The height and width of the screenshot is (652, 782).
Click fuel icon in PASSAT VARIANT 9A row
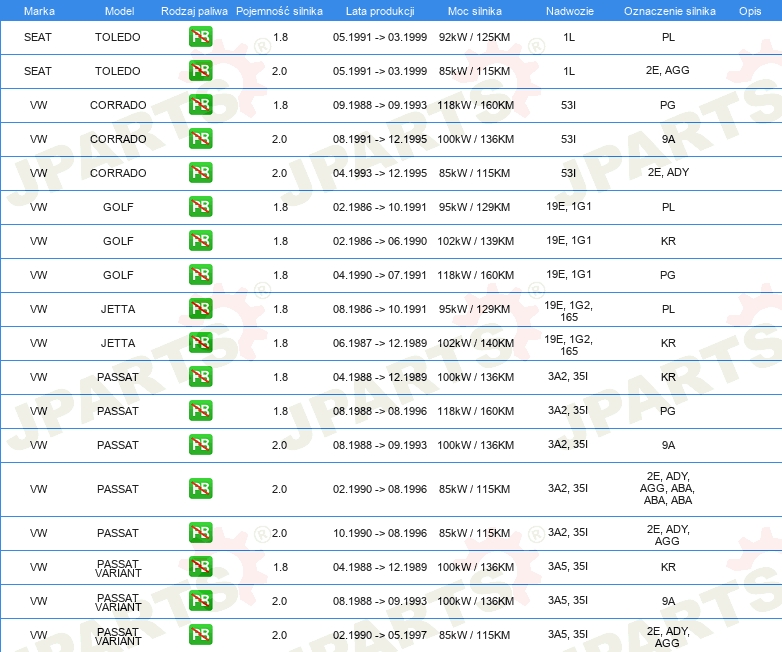[x=200, y=601]
